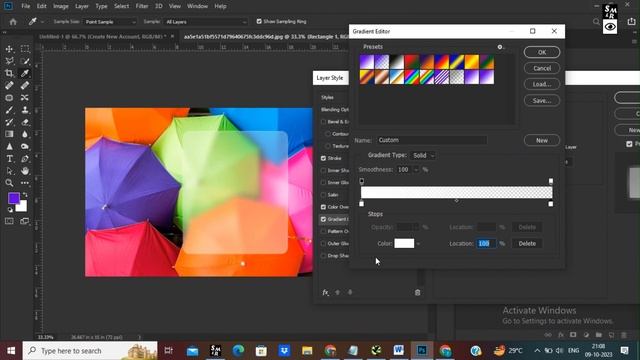This screenshot has width=640, height=360.
Task: Enable the Pattern Overlay checkbox
Action: pos(323,231)
